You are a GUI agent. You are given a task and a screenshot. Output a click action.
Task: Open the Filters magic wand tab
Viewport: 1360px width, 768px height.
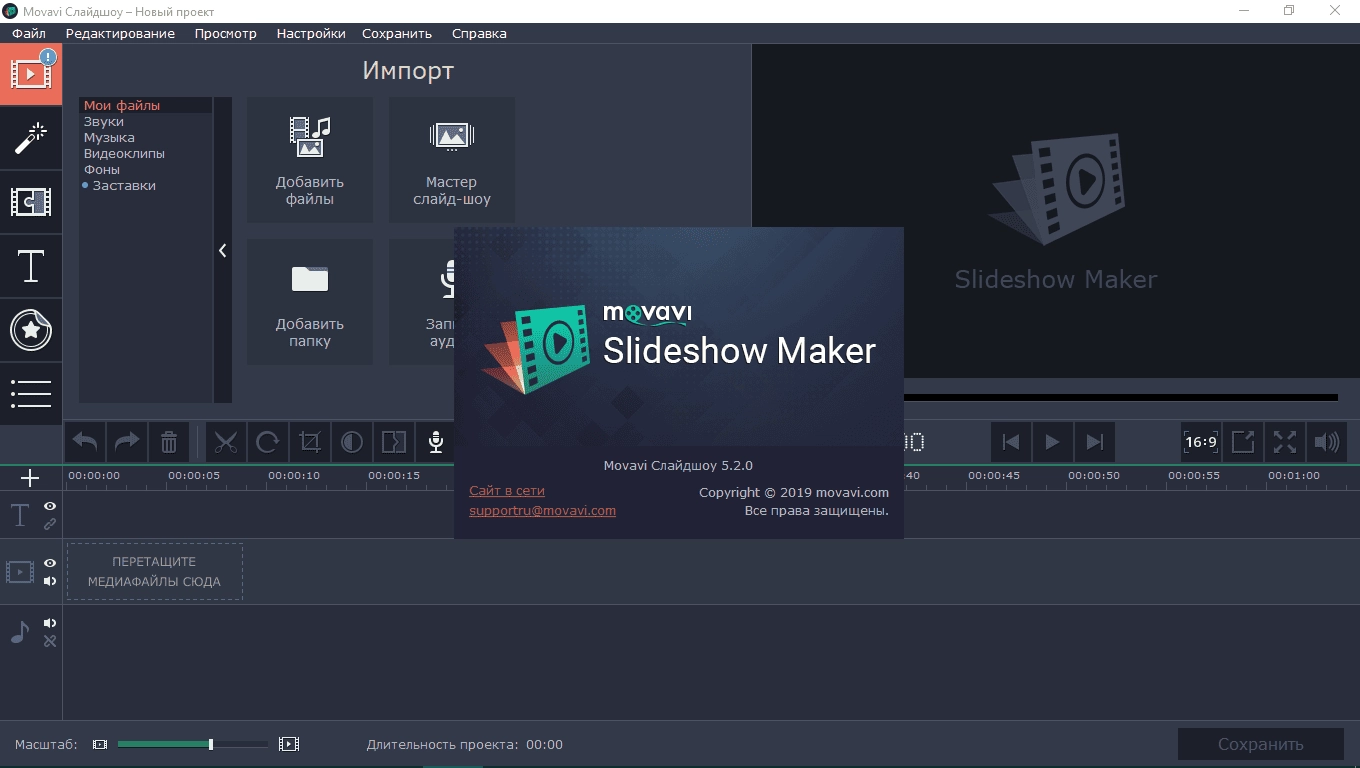[31, 138]
